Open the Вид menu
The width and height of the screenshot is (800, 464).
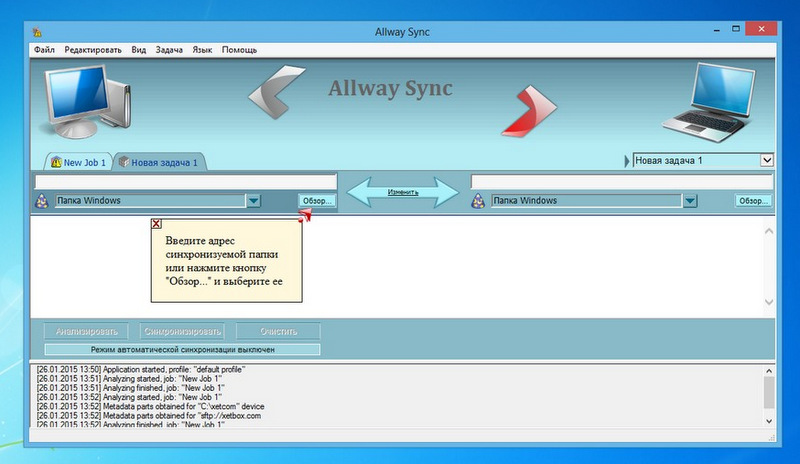(x=138, y=50)
